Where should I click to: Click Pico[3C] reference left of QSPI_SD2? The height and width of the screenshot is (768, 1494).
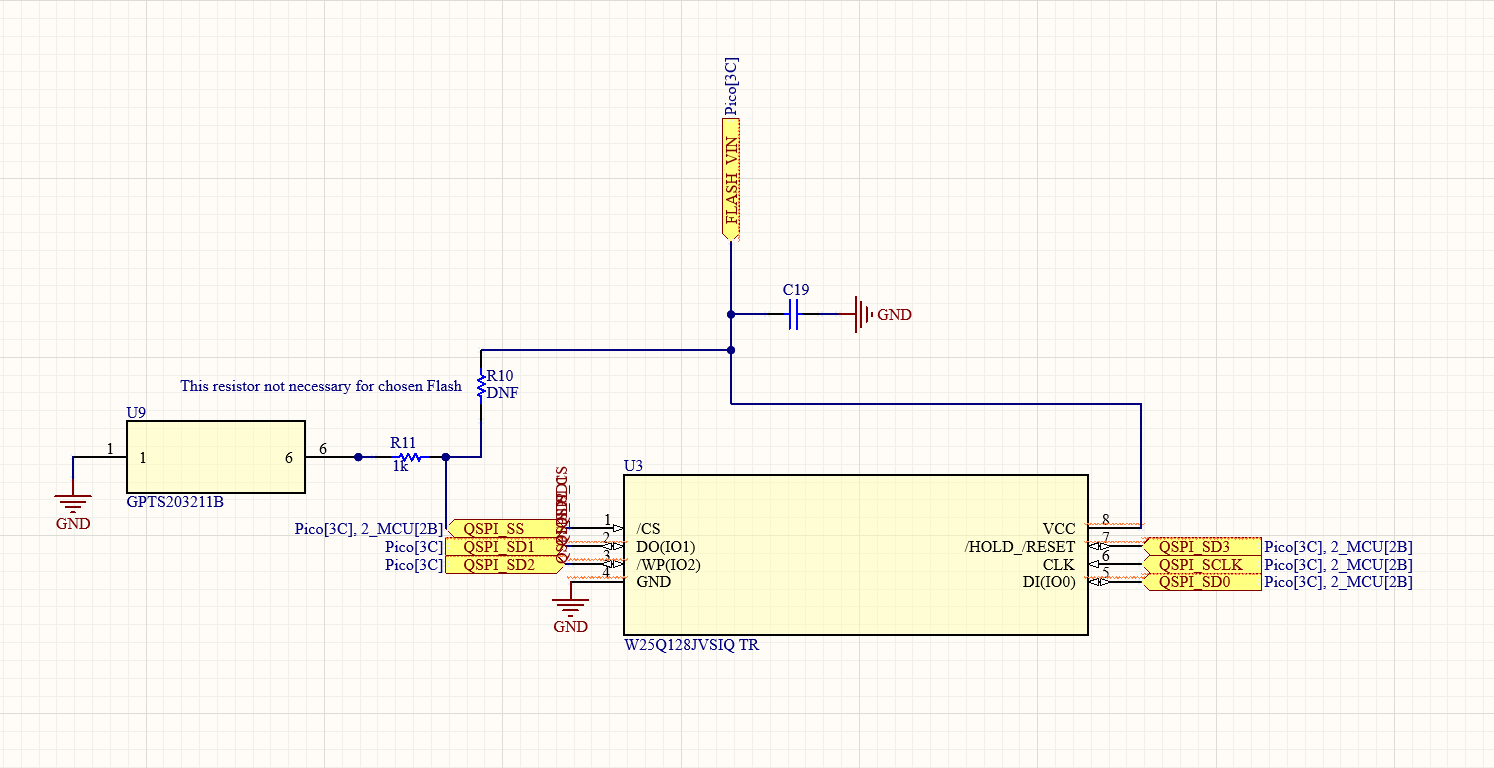pyautogui.click(x=413, y=565)
